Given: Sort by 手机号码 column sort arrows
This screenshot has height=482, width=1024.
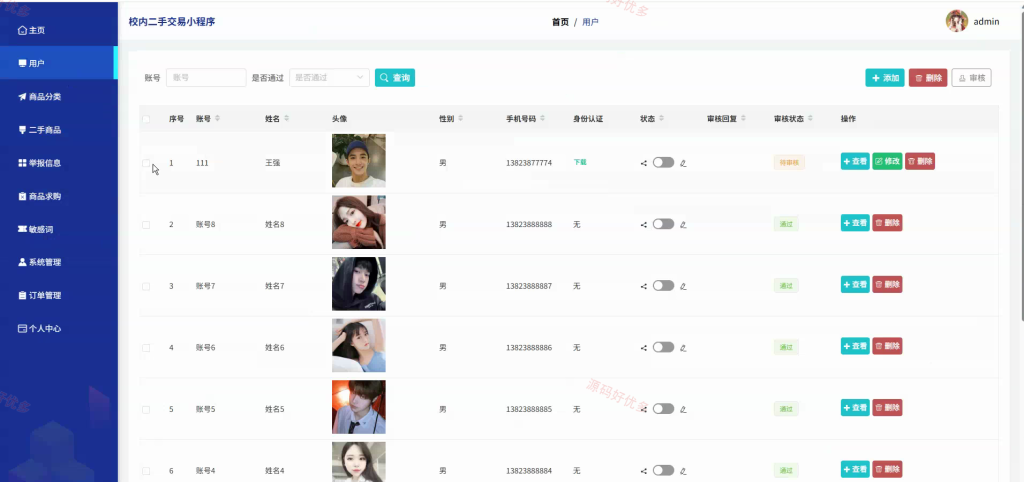Looking at the screenshot, I should (x=543, y=119).
